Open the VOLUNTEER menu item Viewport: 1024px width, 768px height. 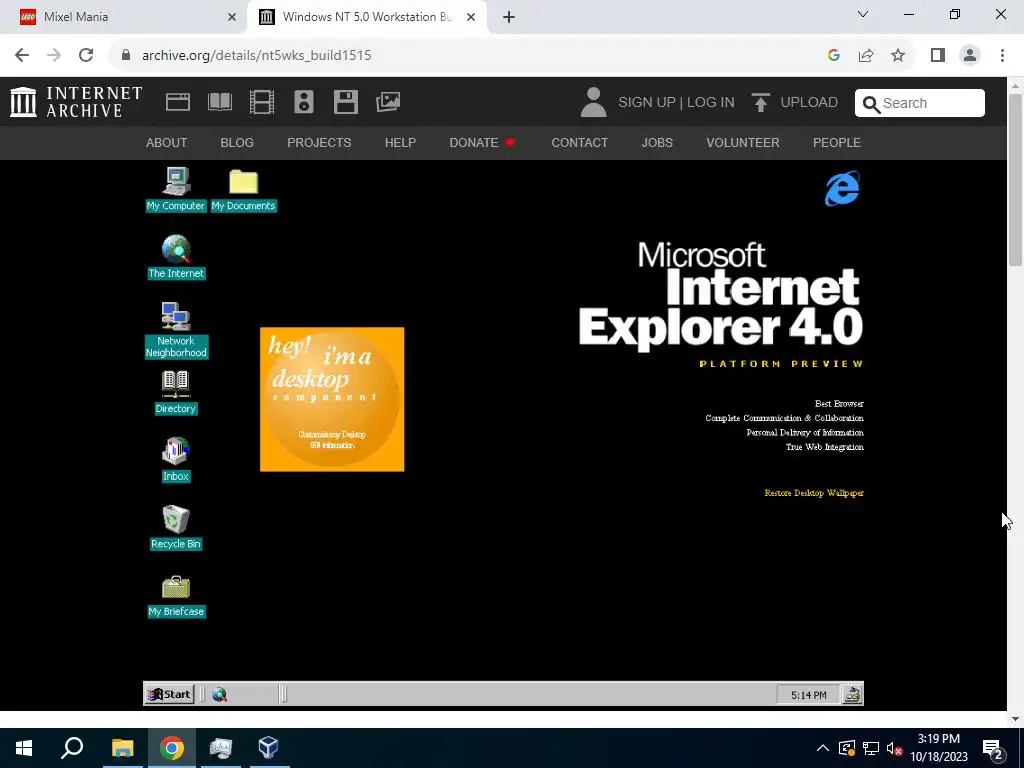pyautogui.click(x=743, y=142)
